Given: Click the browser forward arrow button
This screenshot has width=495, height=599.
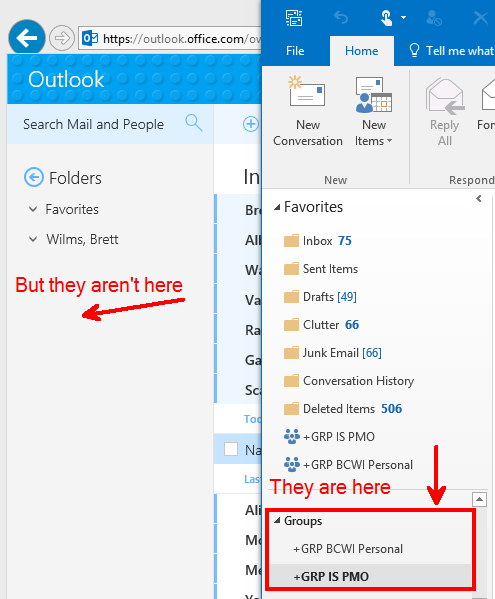Looking at the screenshot, I should coord(62,38).
